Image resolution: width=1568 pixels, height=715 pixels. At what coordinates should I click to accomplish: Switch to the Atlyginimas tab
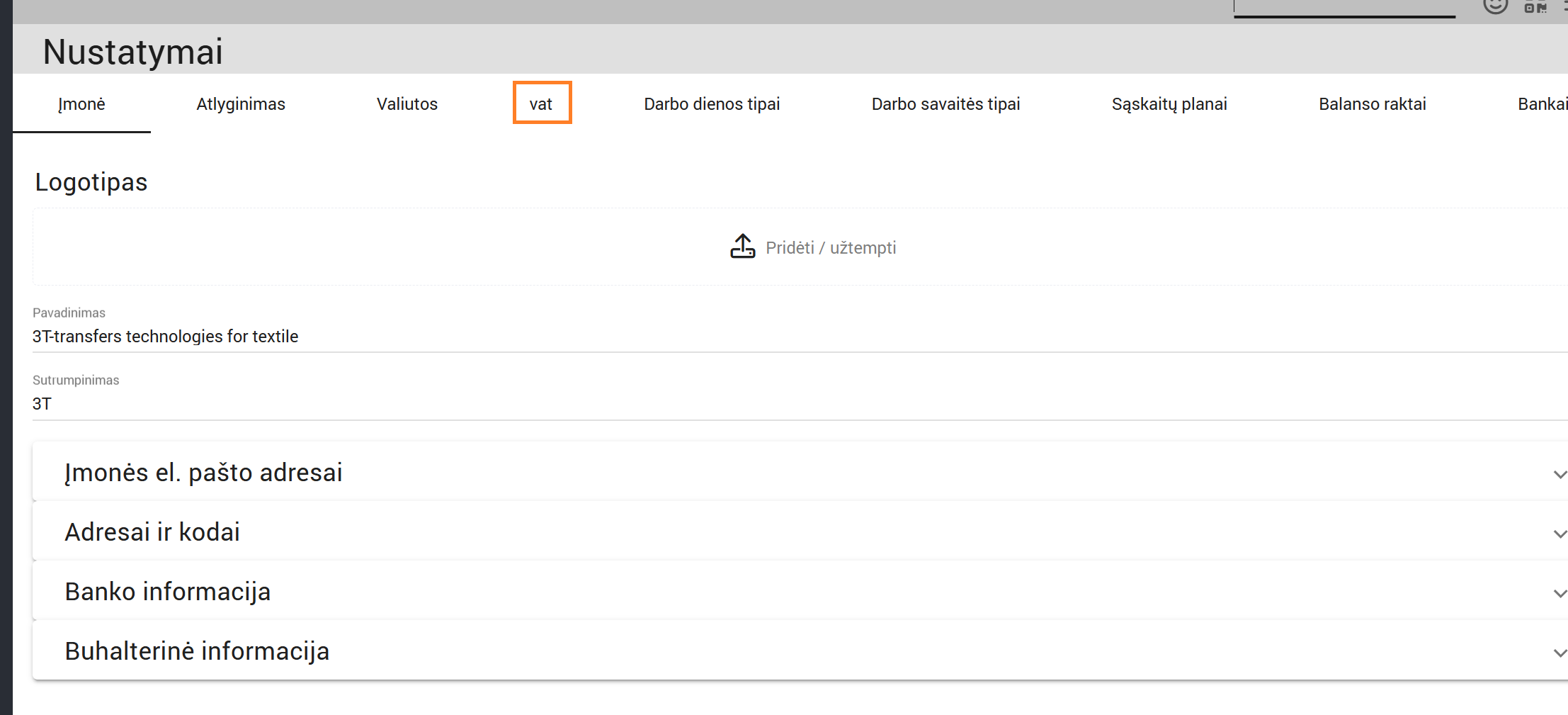[241, 104]
